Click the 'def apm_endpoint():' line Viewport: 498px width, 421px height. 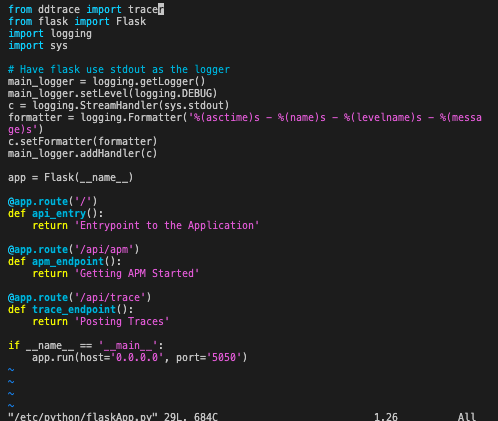point(65,262)
